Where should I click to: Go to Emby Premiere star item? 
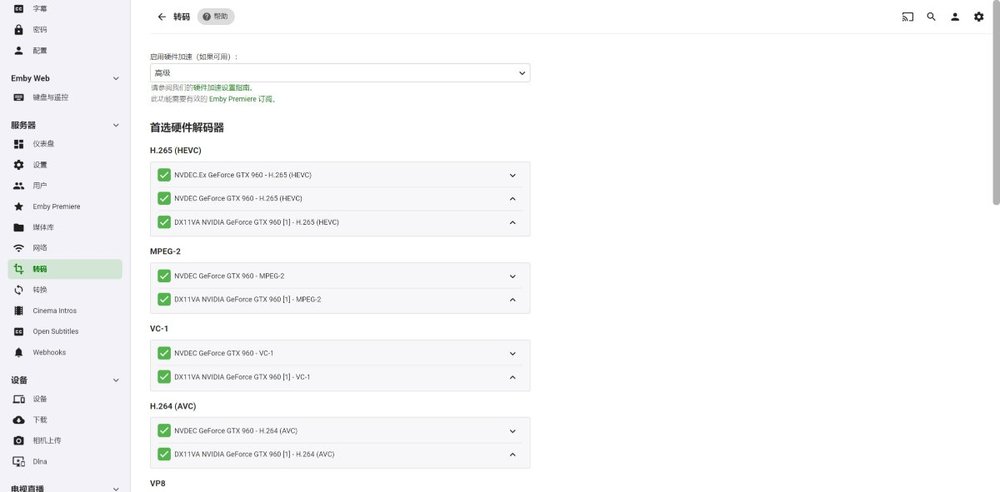tap(56, 206)
